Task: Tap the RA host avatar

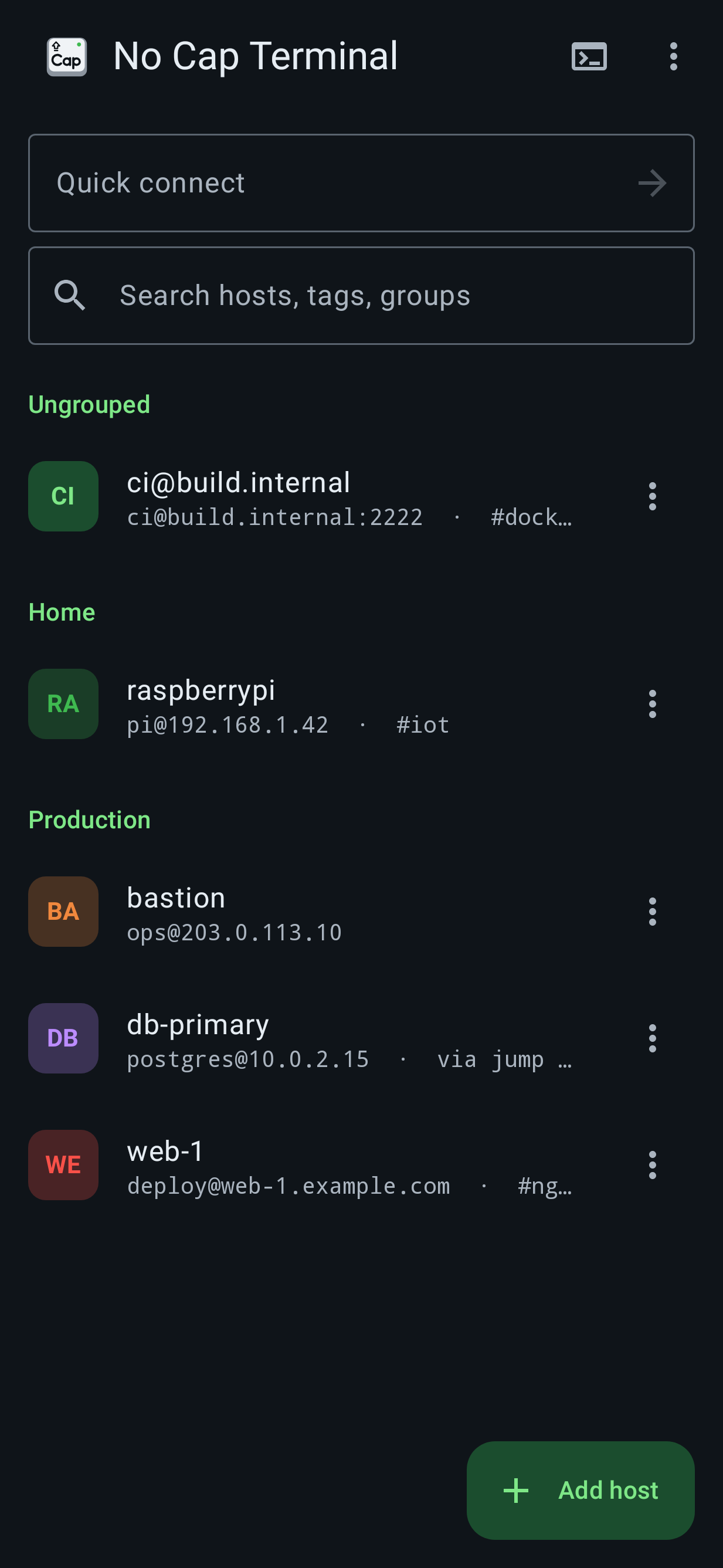Action: point(63,704)
